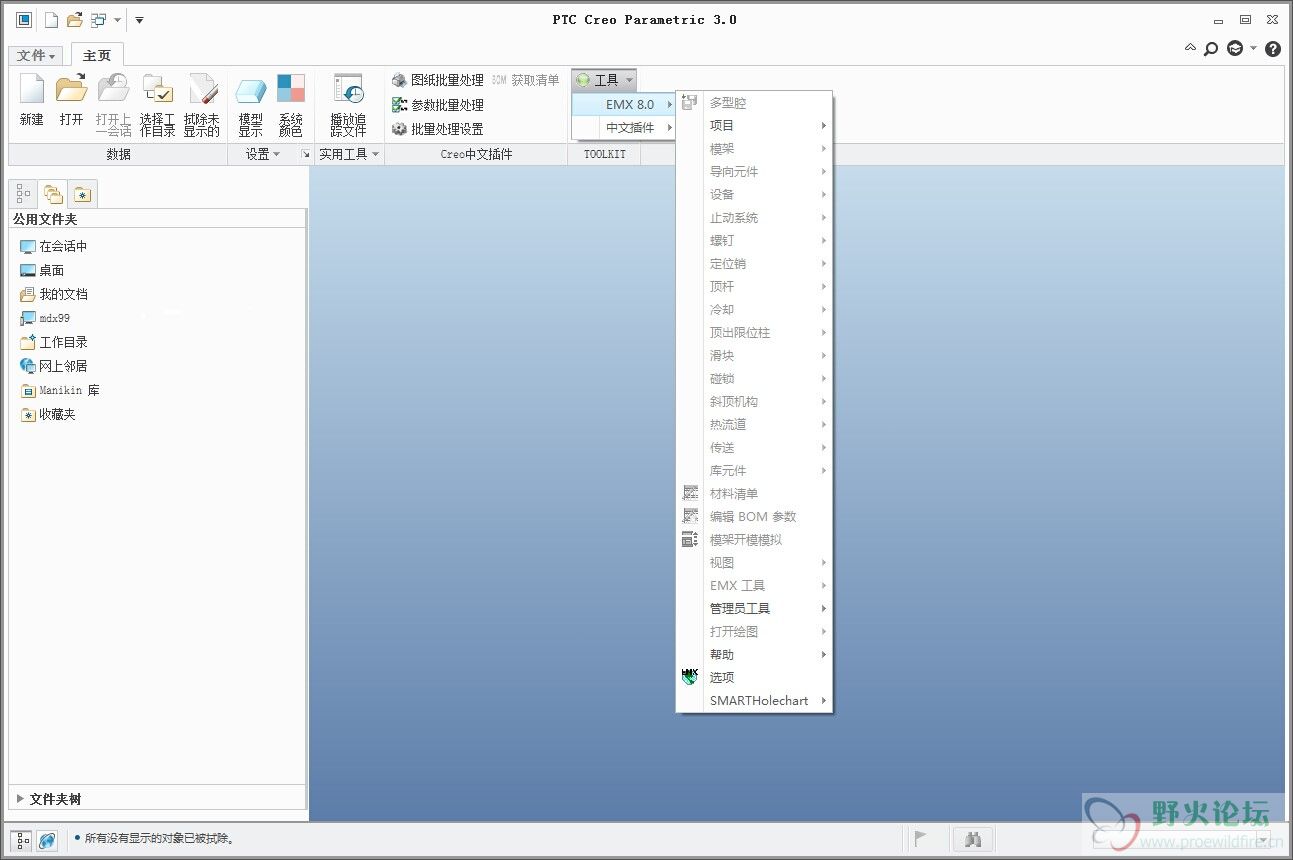
Task: Select Manikin 库 entry
Action: click(x=60, y=390)
